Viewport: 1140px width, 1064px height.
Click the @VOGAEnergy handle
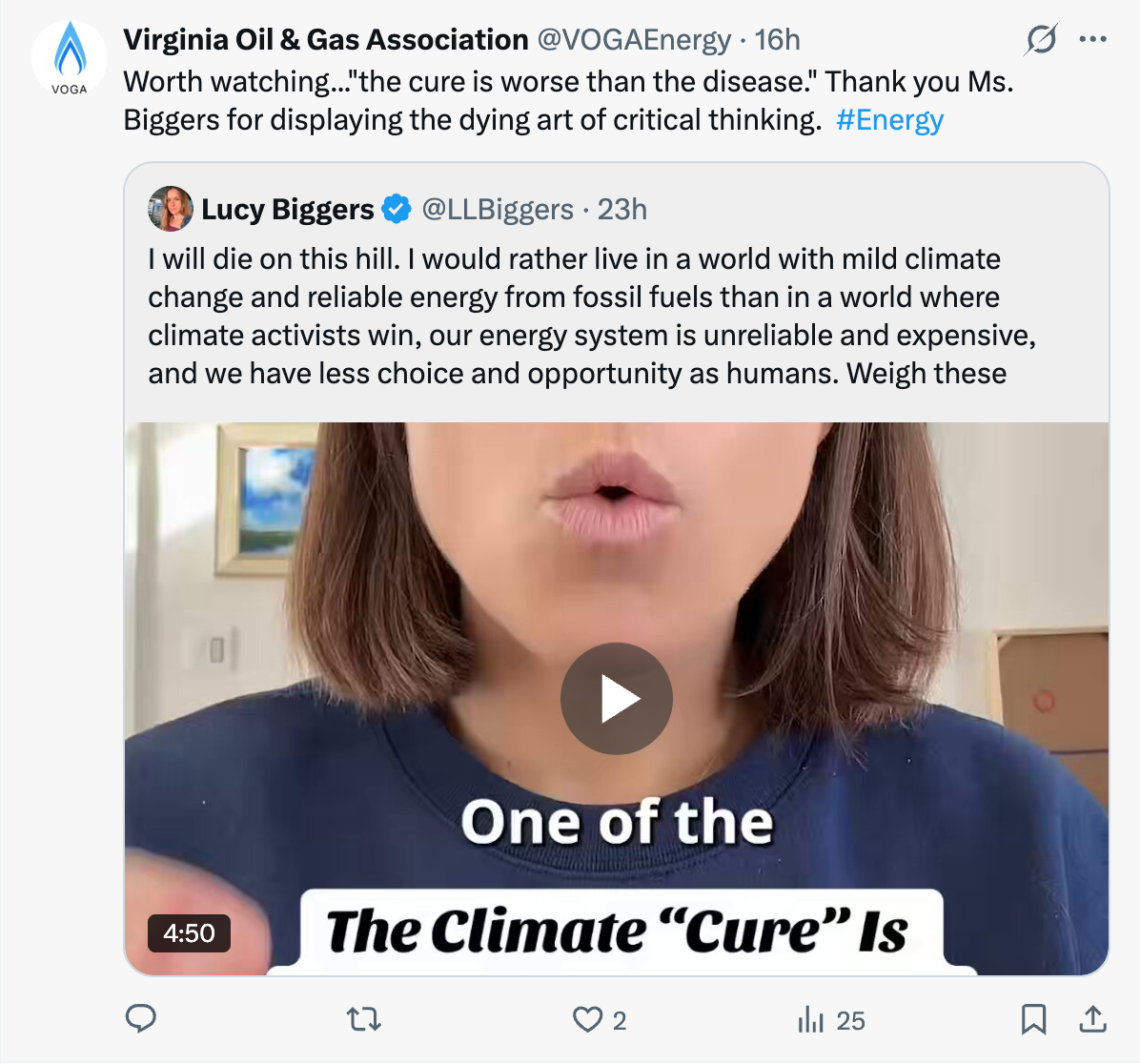coord(634,40)
